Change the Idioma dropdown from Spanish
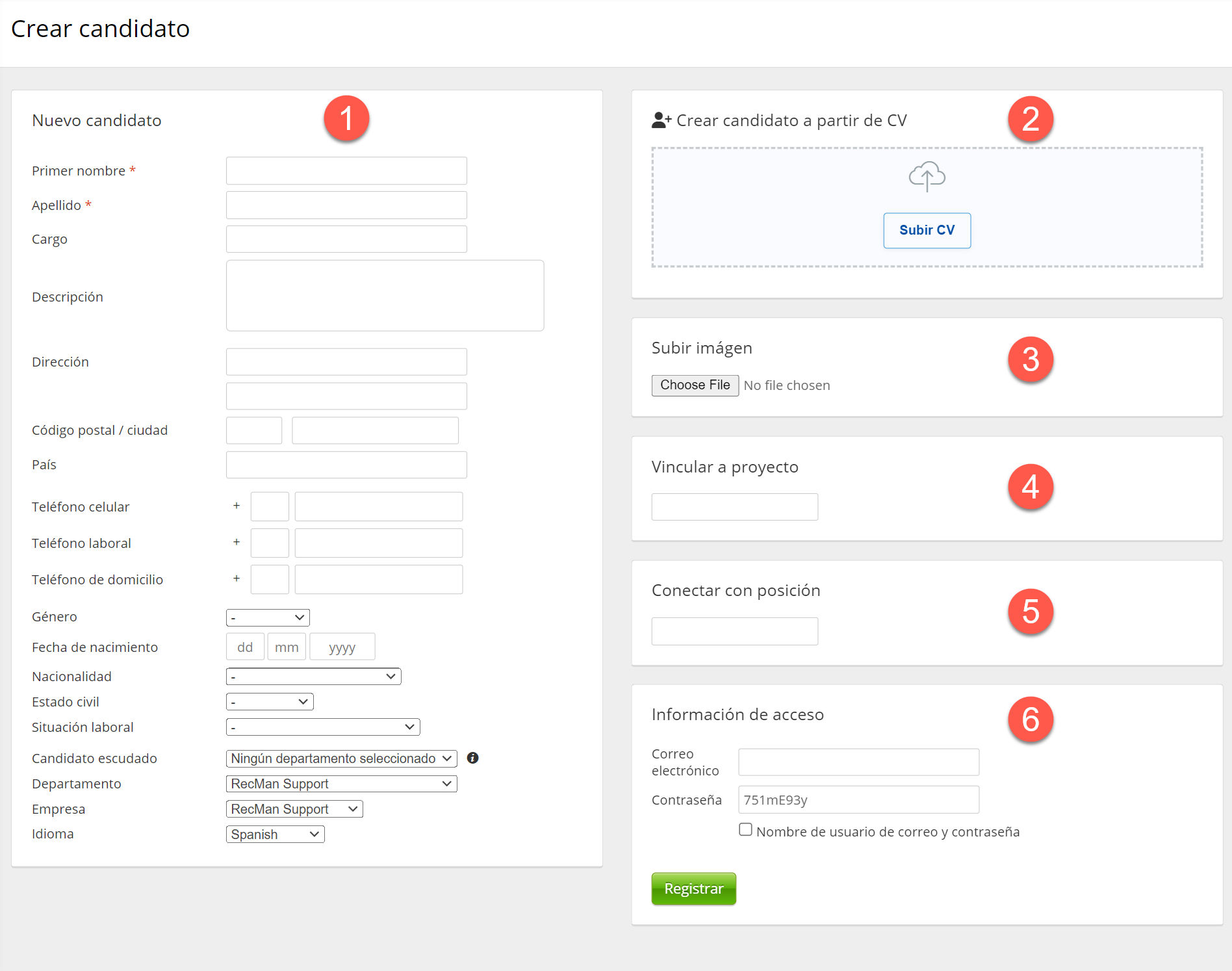Viewport: 1232px width, 971px height. click(x=275, y=835)
